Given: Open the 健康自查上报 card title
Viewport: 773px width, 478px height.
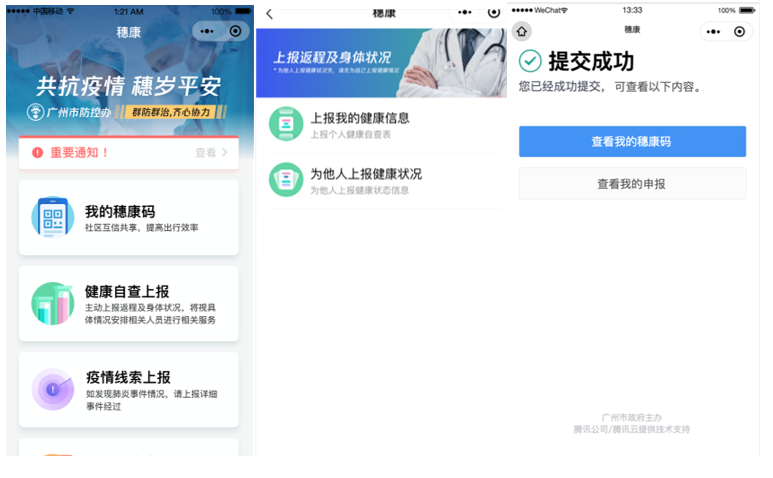Looking at the screenshot, I should click(127, 292).
